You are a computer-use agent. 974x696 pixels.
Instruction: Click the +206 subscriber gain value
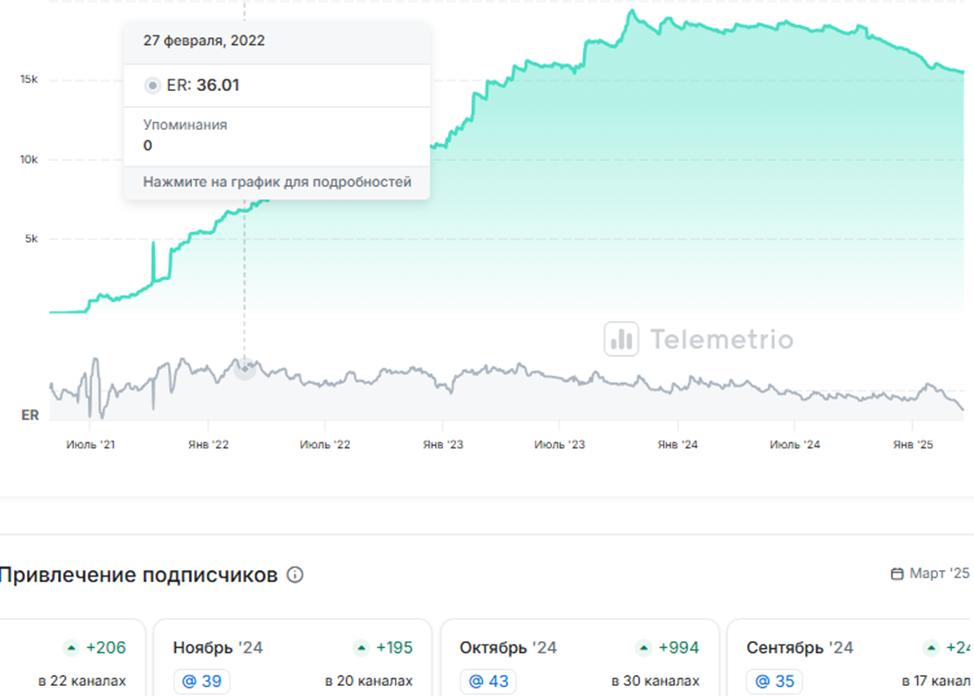click(x=106, y=648)
